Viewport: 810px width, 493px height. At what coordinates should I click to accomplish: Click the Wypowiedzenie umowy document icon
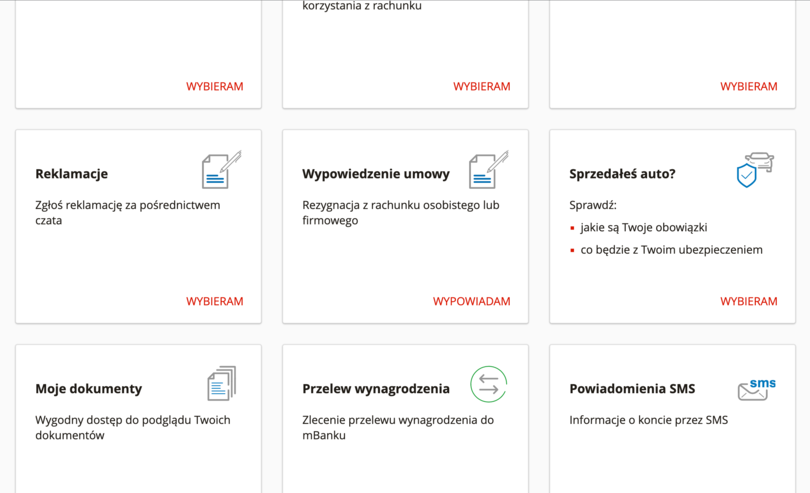coord(489,170)
